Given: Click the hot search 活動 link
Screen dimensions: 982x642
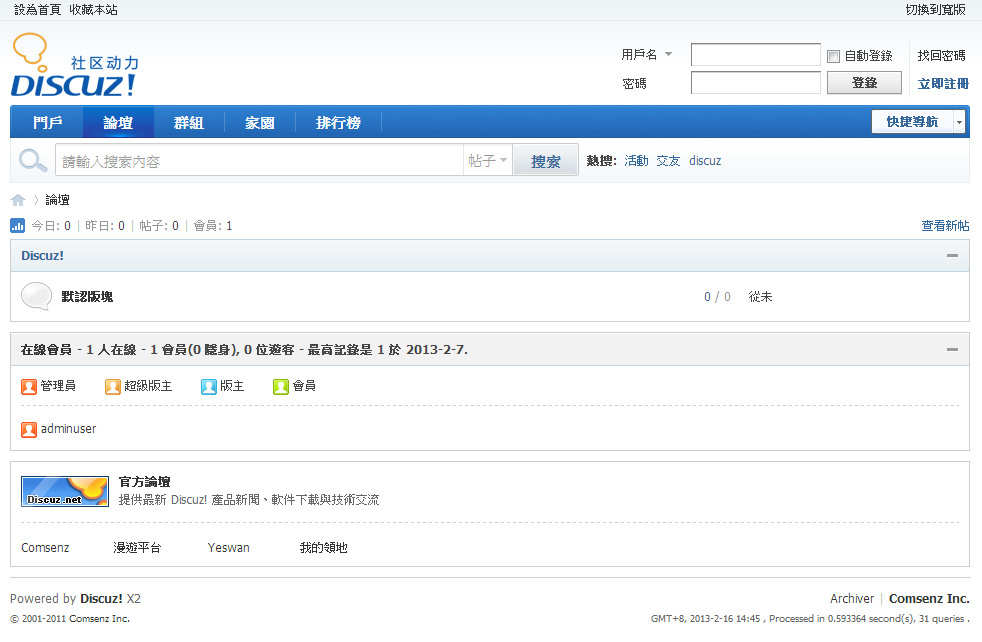Looking at the screenshot, I should coord(636,161).
